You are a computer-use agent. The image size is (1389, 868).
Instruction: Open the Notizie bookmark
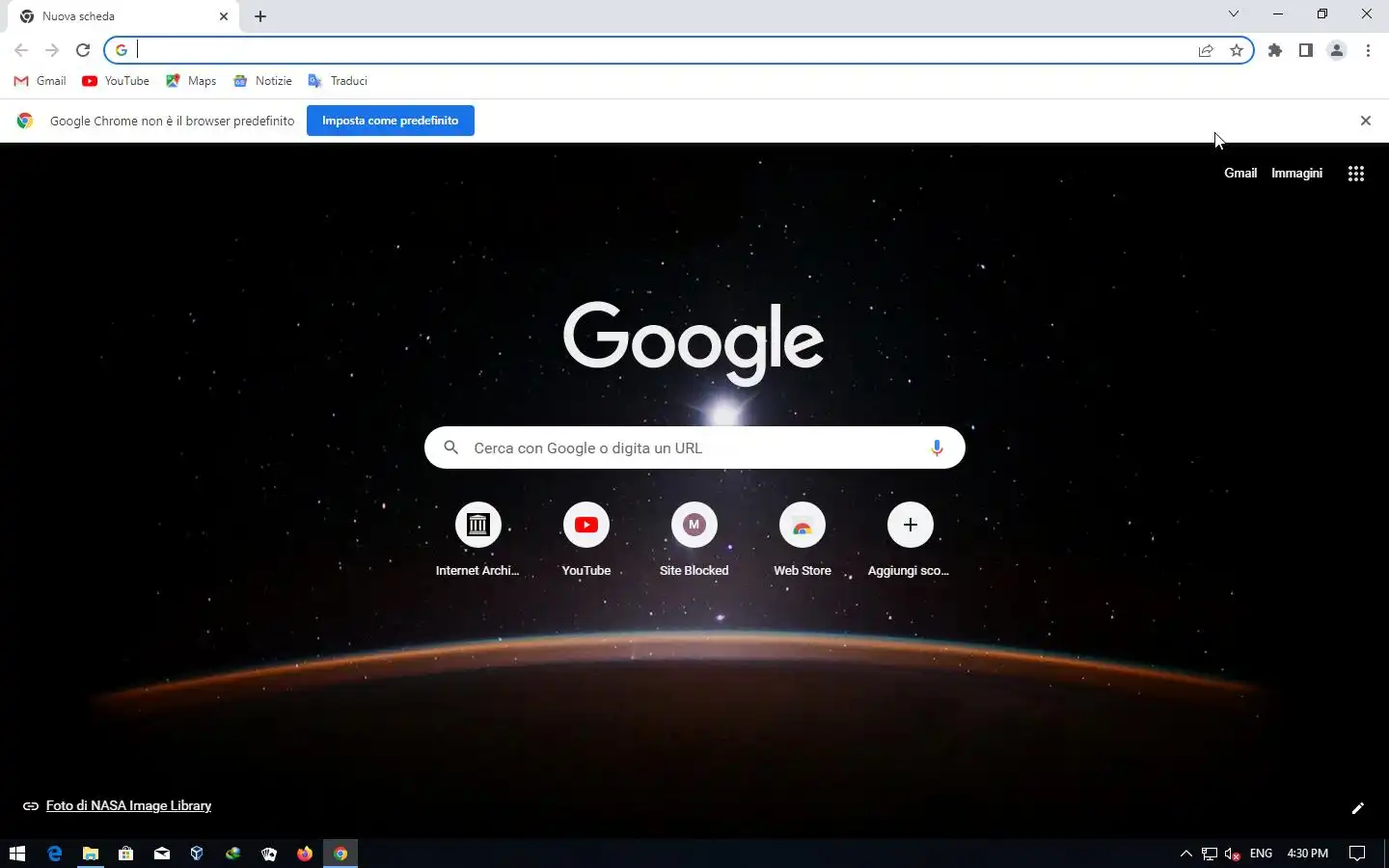(262, 81)
